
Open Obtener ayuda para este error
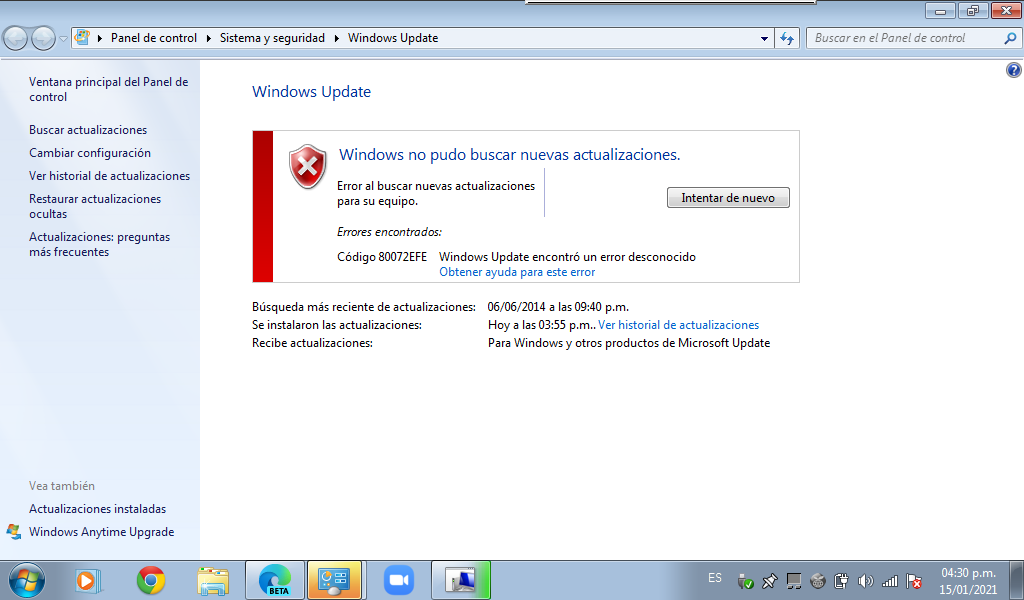517,272
